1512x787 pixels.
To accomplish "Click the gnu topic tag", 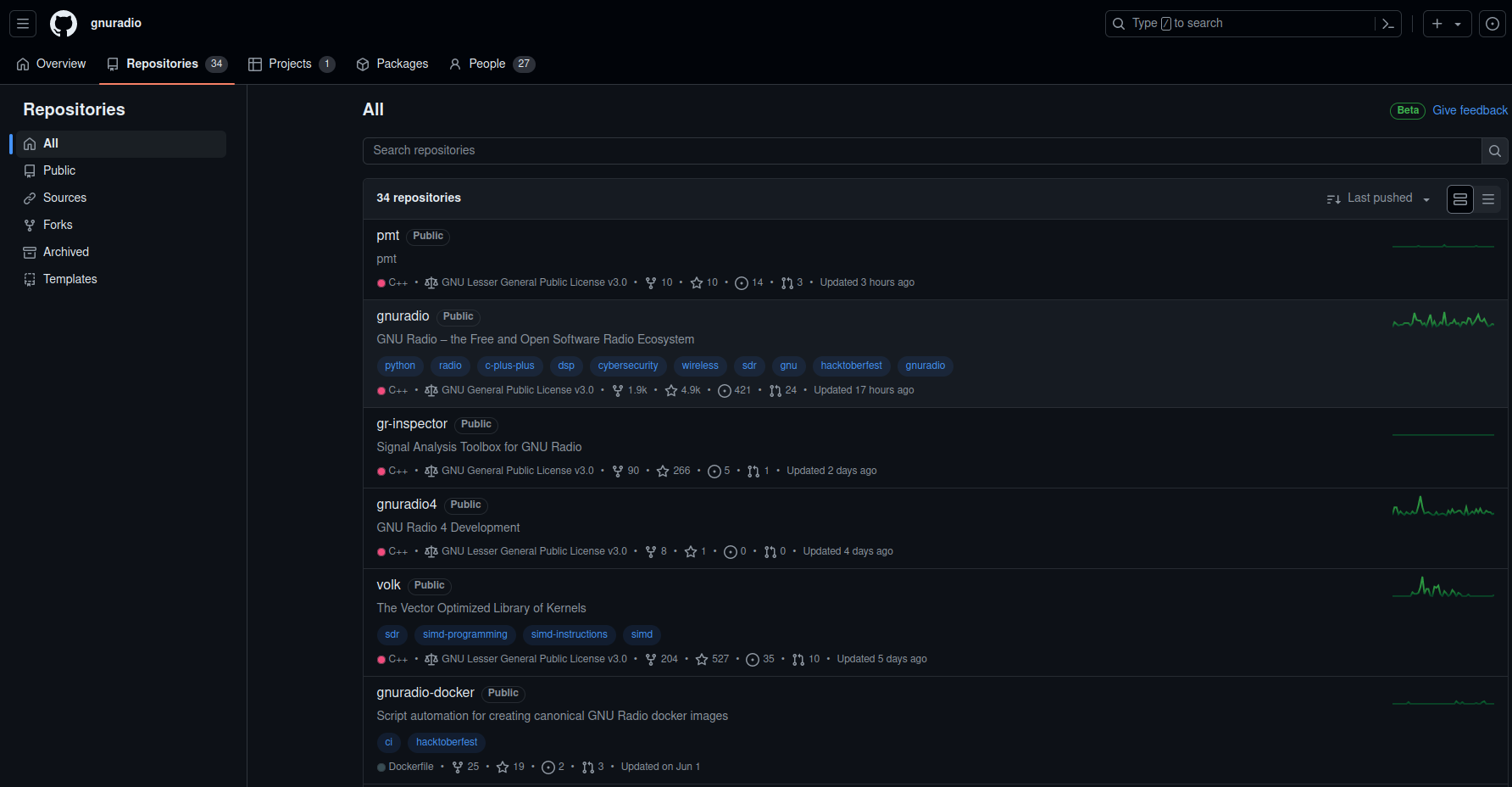I will pos(789,366).
